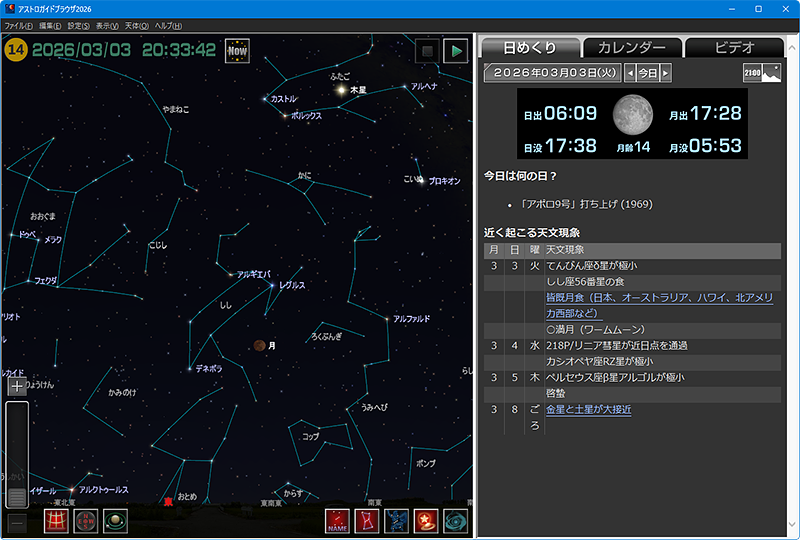The width and height of the screenshot is (800, 540).
Task: Click the red star marker icon
Action: [426, 521]
